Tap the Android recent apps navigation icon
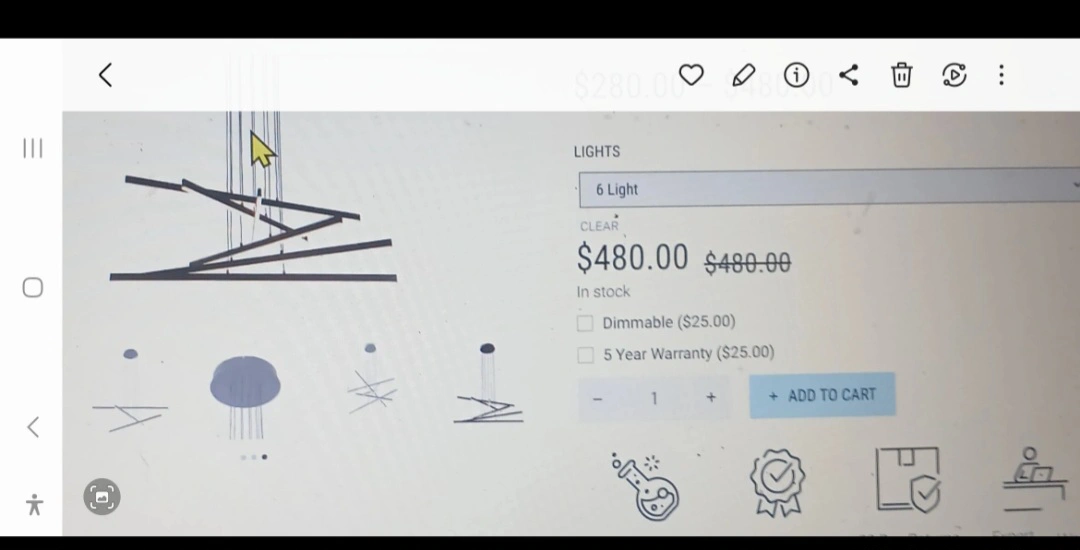This screenshot has height=550, width=1080. tap(32, 148)
